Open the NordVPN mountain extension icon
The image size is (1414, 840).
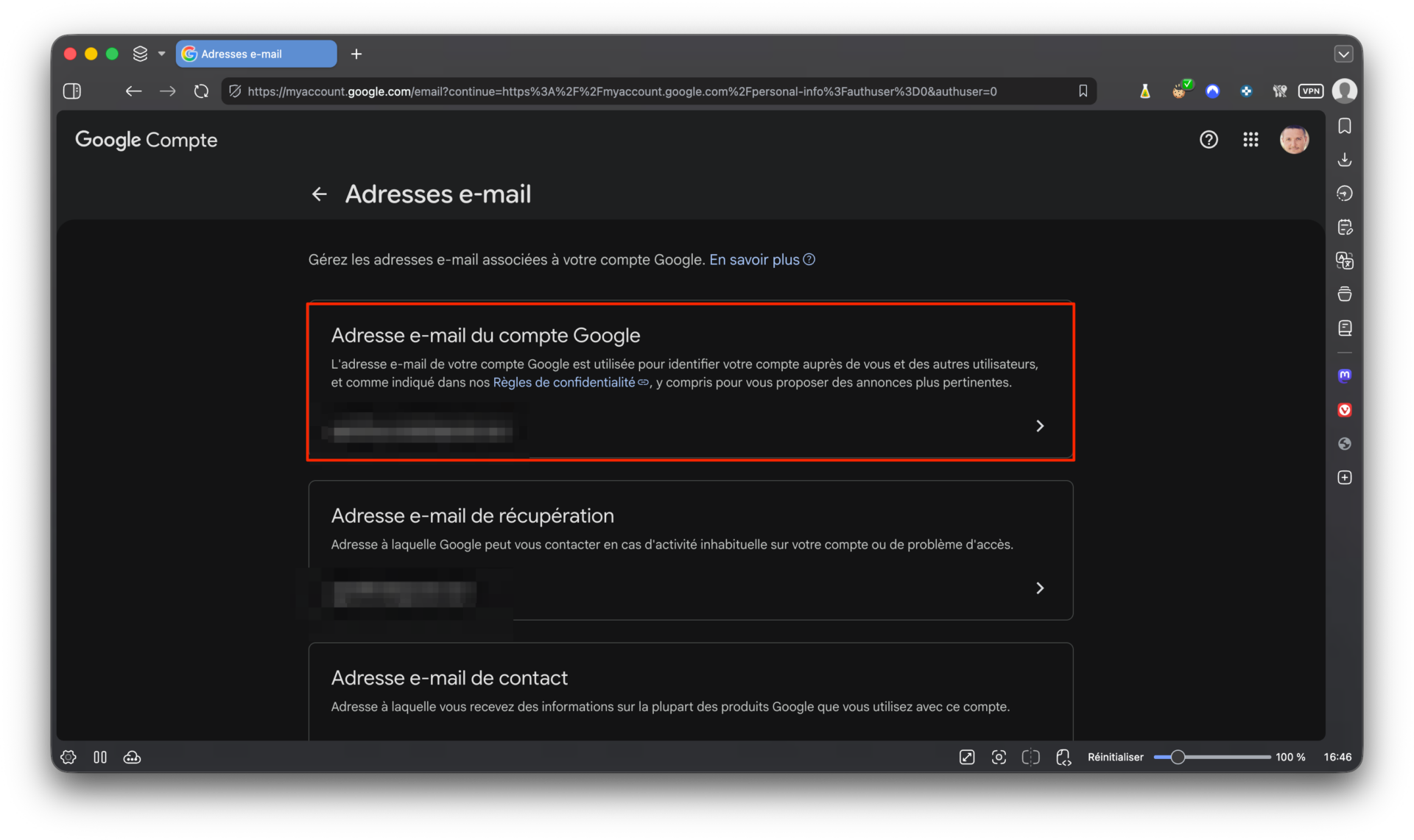pyautogui.click(x=1212, y=91)
